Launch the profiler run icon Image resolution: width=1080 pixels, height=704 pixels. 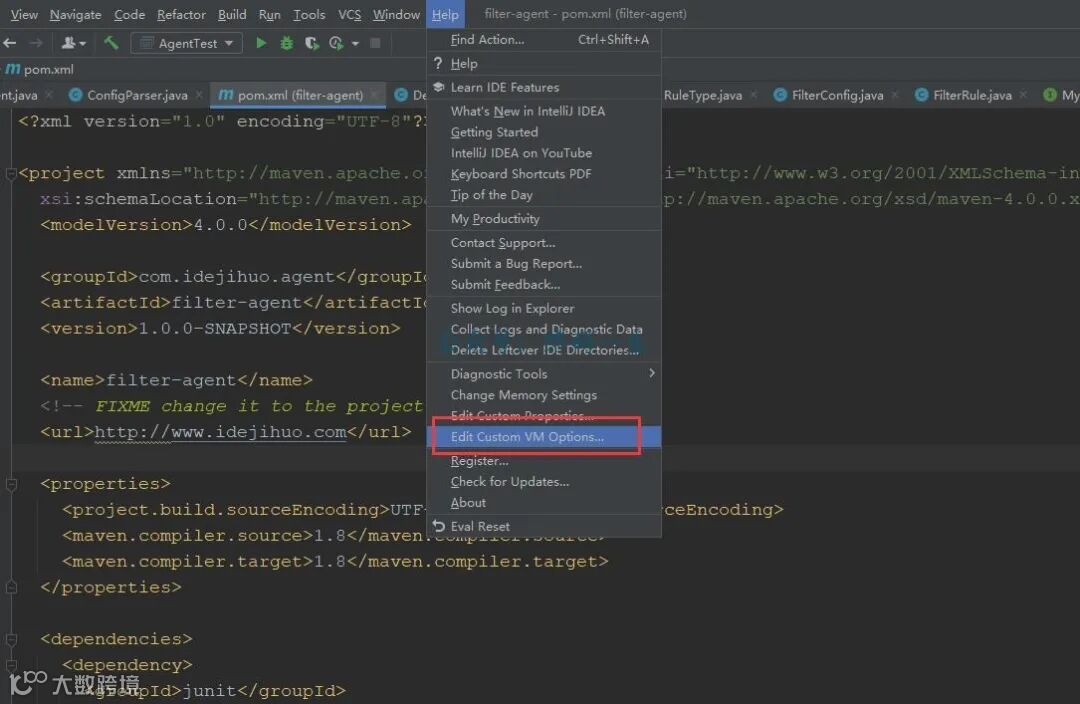pyautogui.click(x=336, y=43)
